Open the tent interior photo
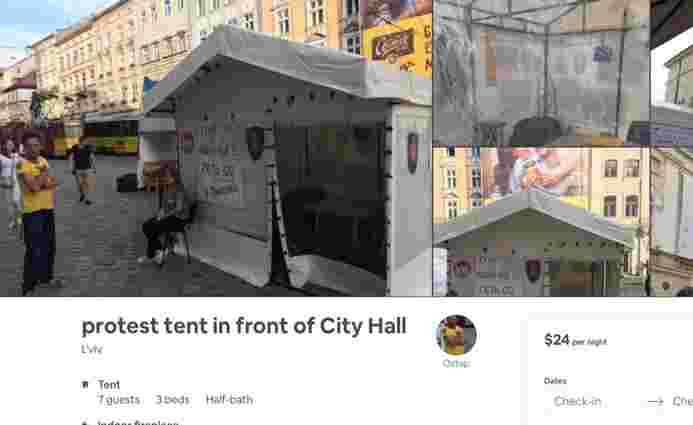The image size is (693, 425). [541, 72]
